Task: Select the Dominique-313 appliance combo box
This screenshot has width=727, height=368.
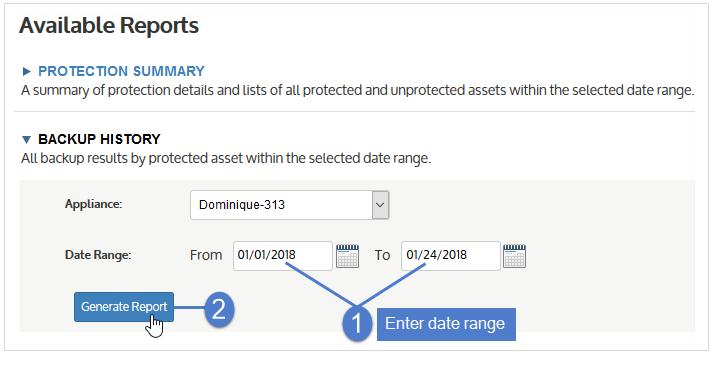Action: pyautogui.click(x=289, y=205)
